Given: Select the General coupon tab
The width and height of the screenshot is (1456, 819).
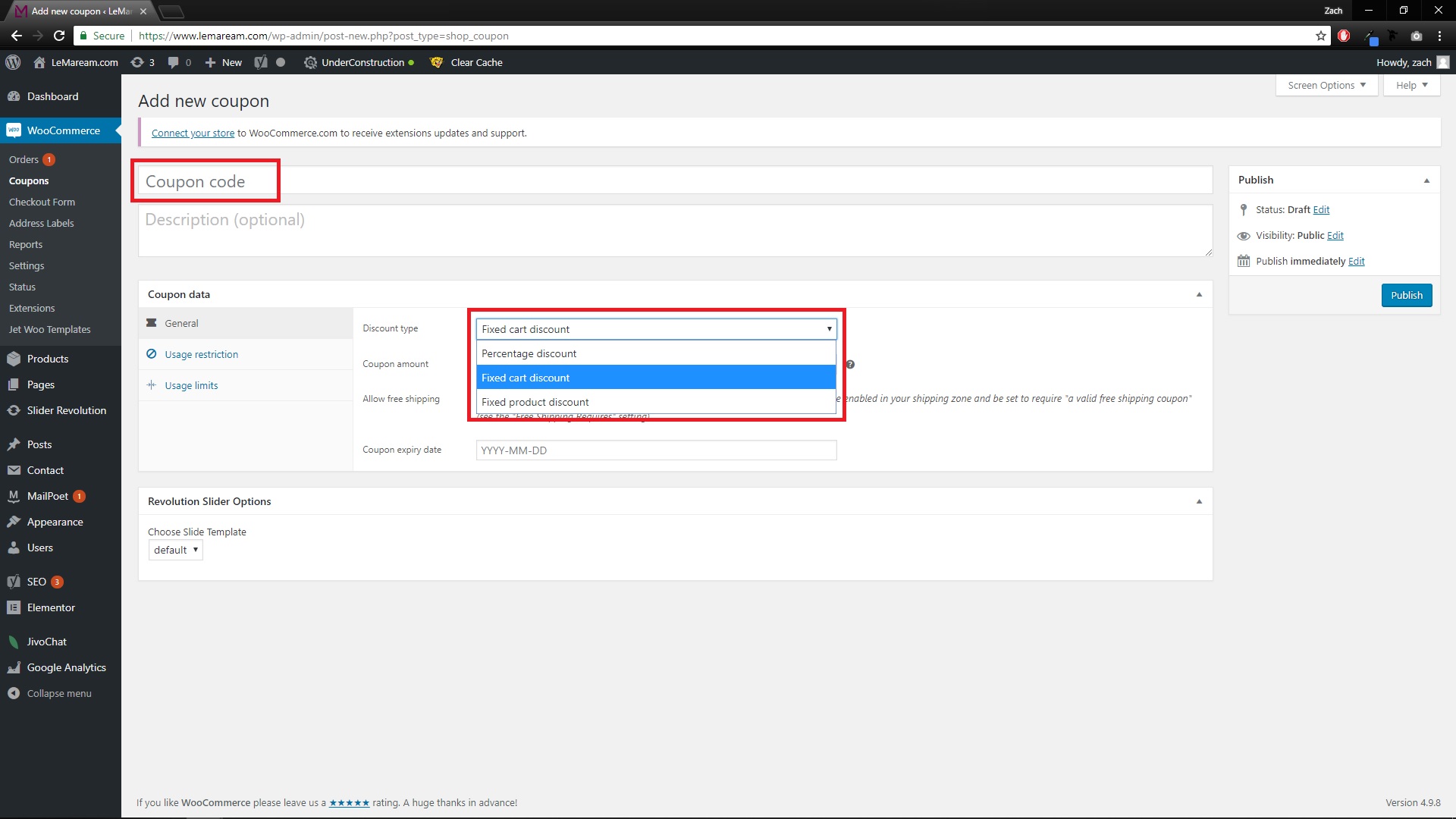Looking at the screenshot, I should (x=246, y=323).
